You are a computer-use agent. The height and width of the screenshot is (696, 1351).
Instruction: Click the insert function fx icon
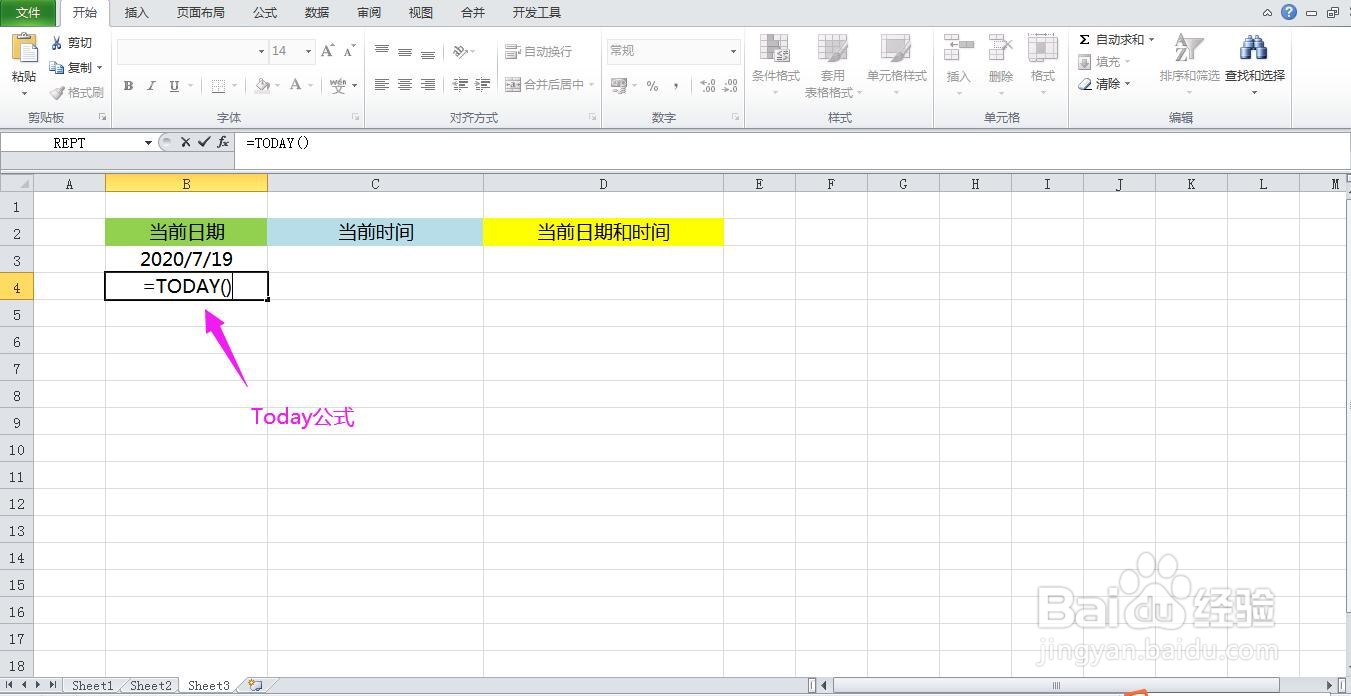click(x=223, y=143)
